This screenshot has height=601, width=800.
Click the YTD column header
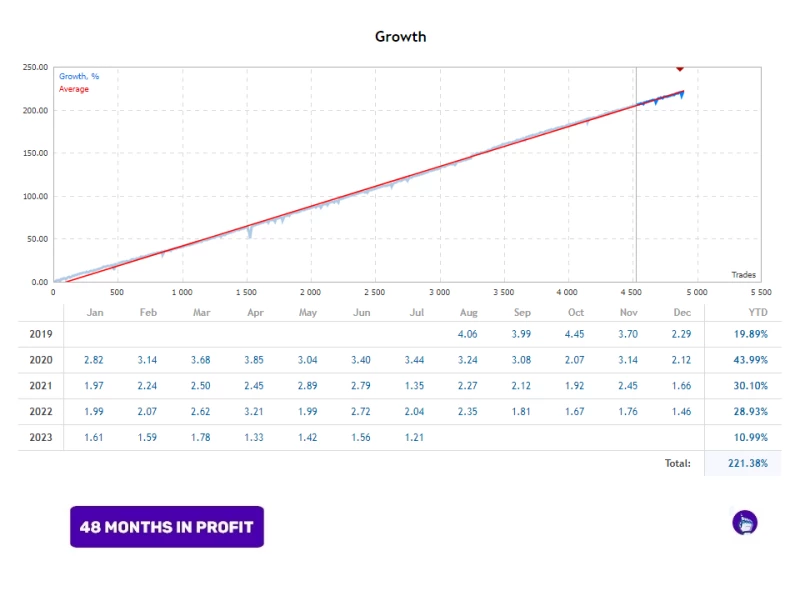tap(744, 313)
